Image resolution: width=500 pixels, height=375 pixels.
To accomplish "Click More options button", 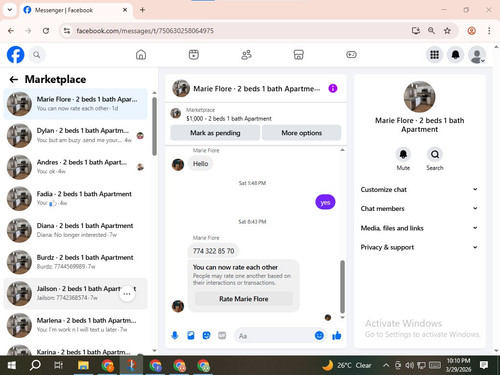I will tap(302, 133).
